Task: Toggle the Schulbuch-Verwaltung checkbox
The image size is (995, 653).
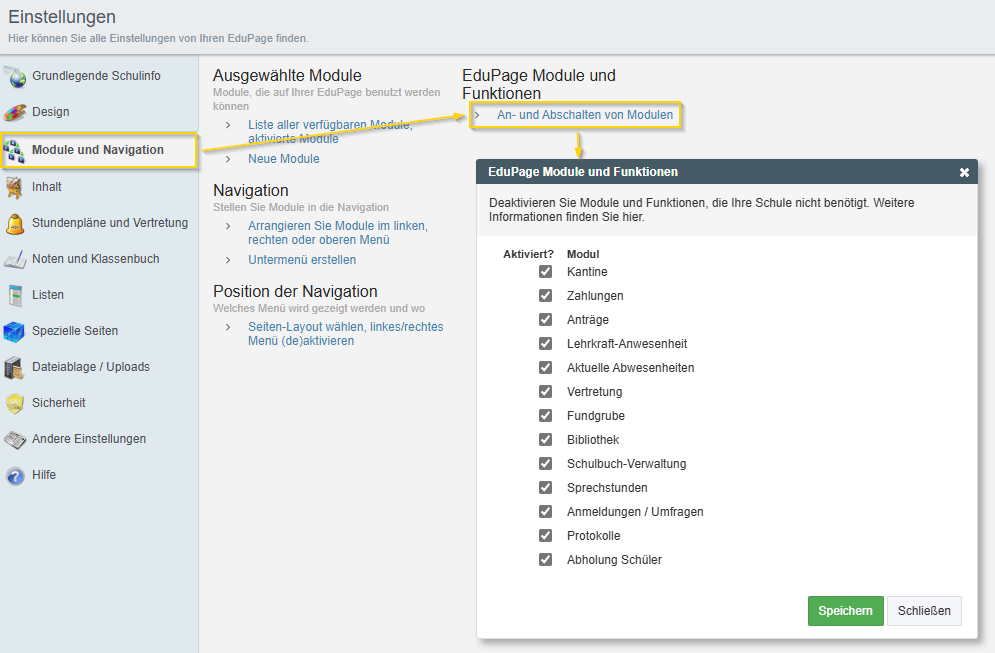Action: (x=545, y=464)
